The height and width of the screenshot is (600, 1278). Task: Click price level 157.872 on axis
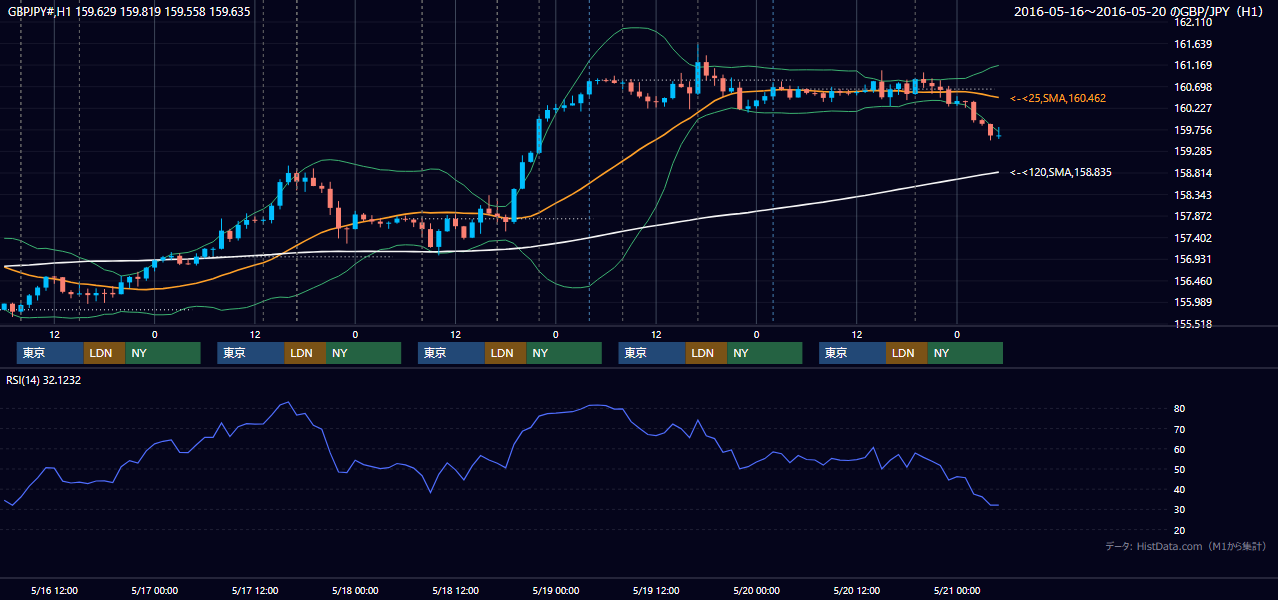coord(1192,216)
